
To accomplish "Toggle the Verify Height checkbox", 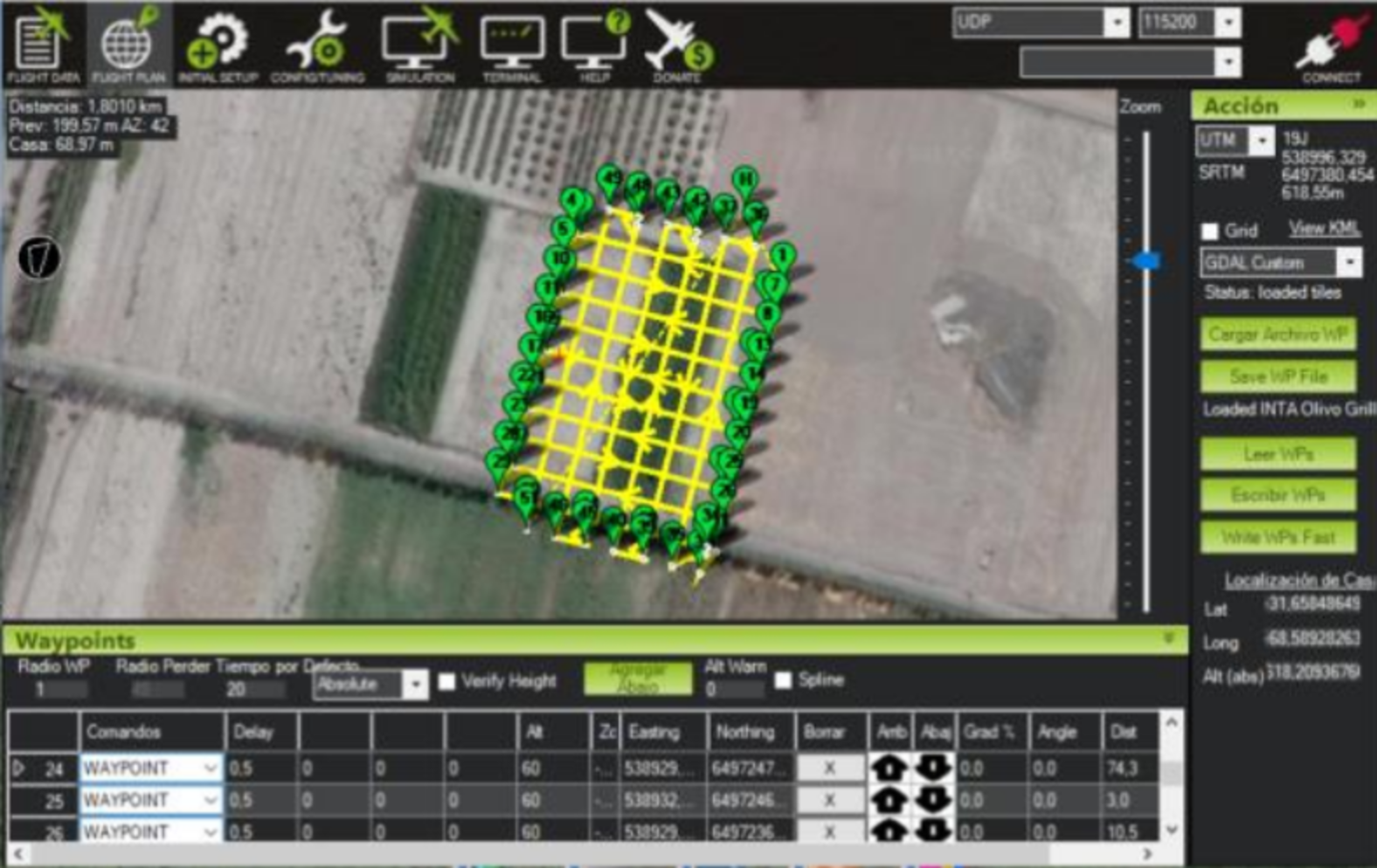I will pos(446,681).
